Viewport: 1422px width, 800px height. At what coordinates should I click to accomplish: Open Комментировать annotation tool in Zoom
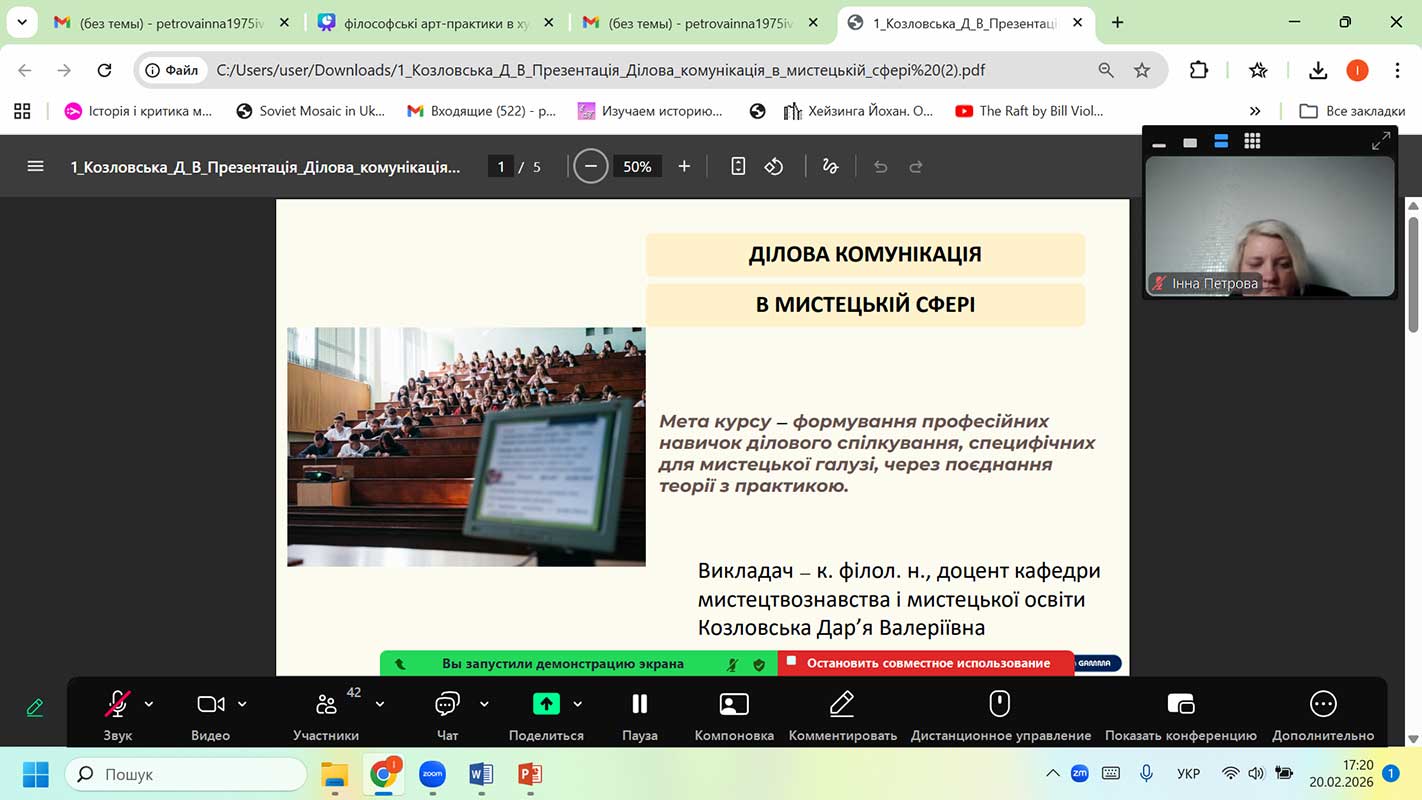coord(842,715)
